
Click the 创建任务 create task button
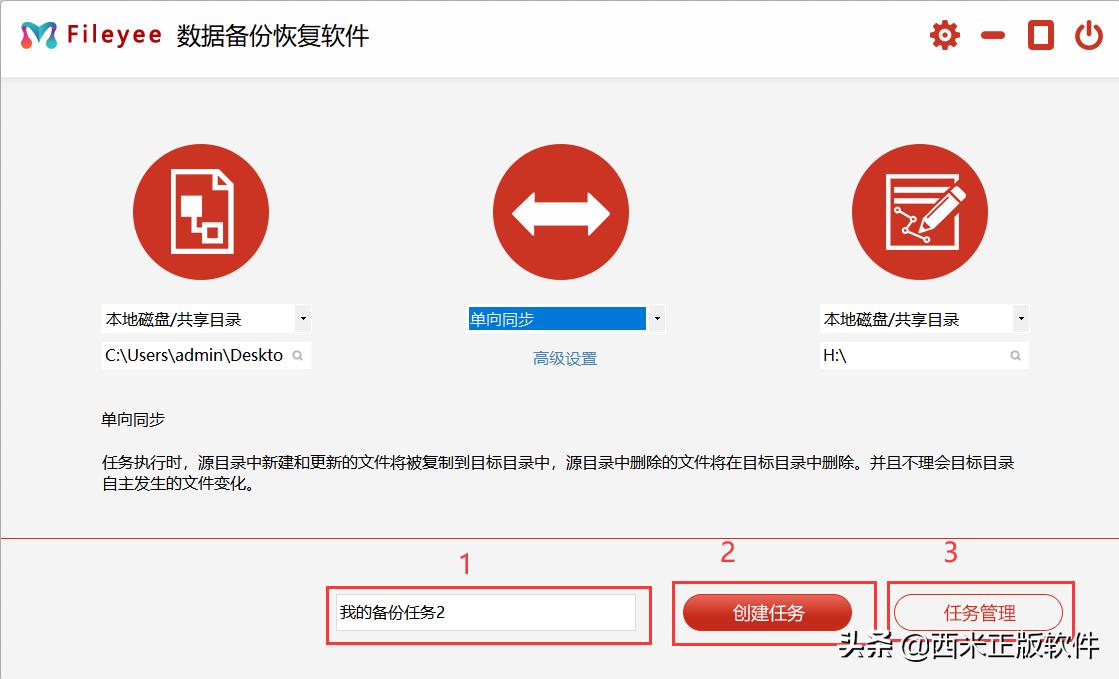pos(767,613)
